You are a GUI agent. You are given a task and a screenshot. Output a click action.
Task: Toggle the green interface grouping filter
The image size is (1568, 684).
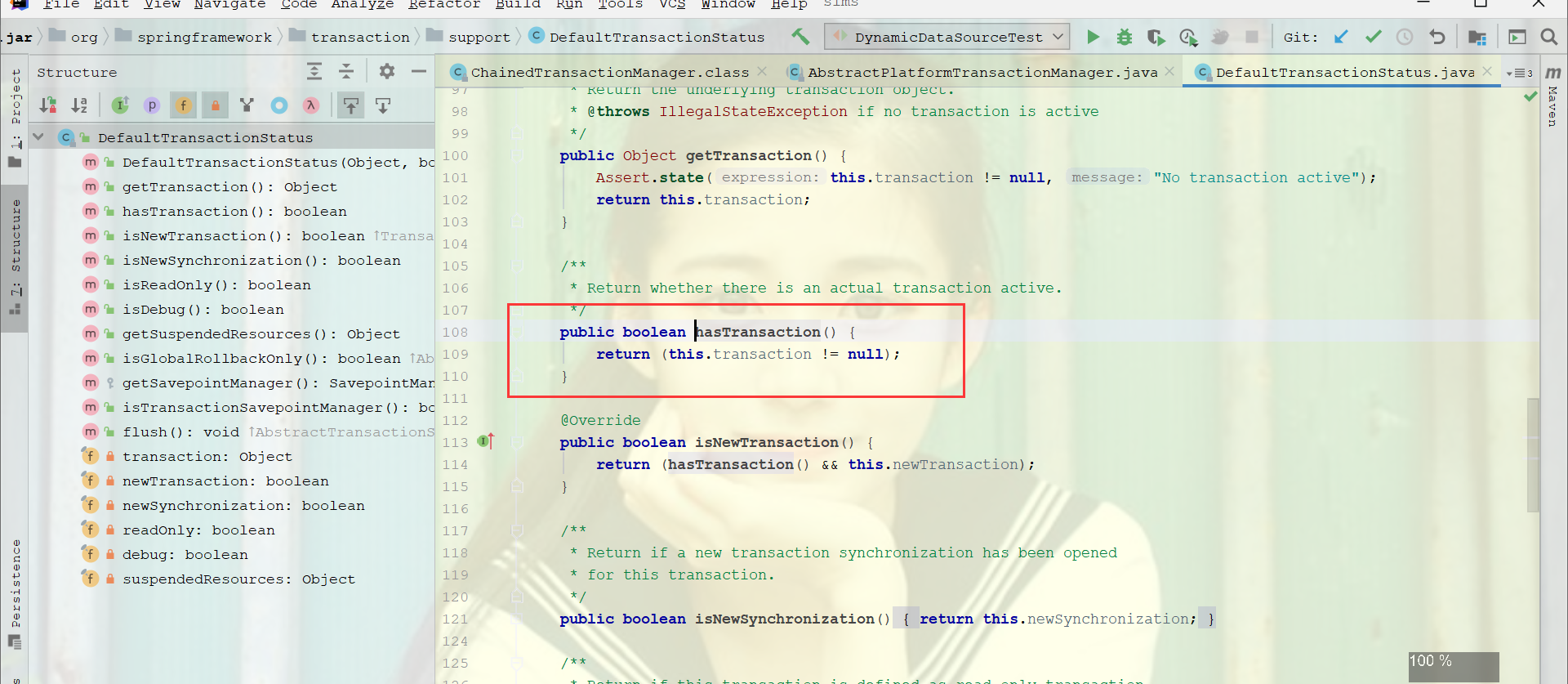pos(121,105)
